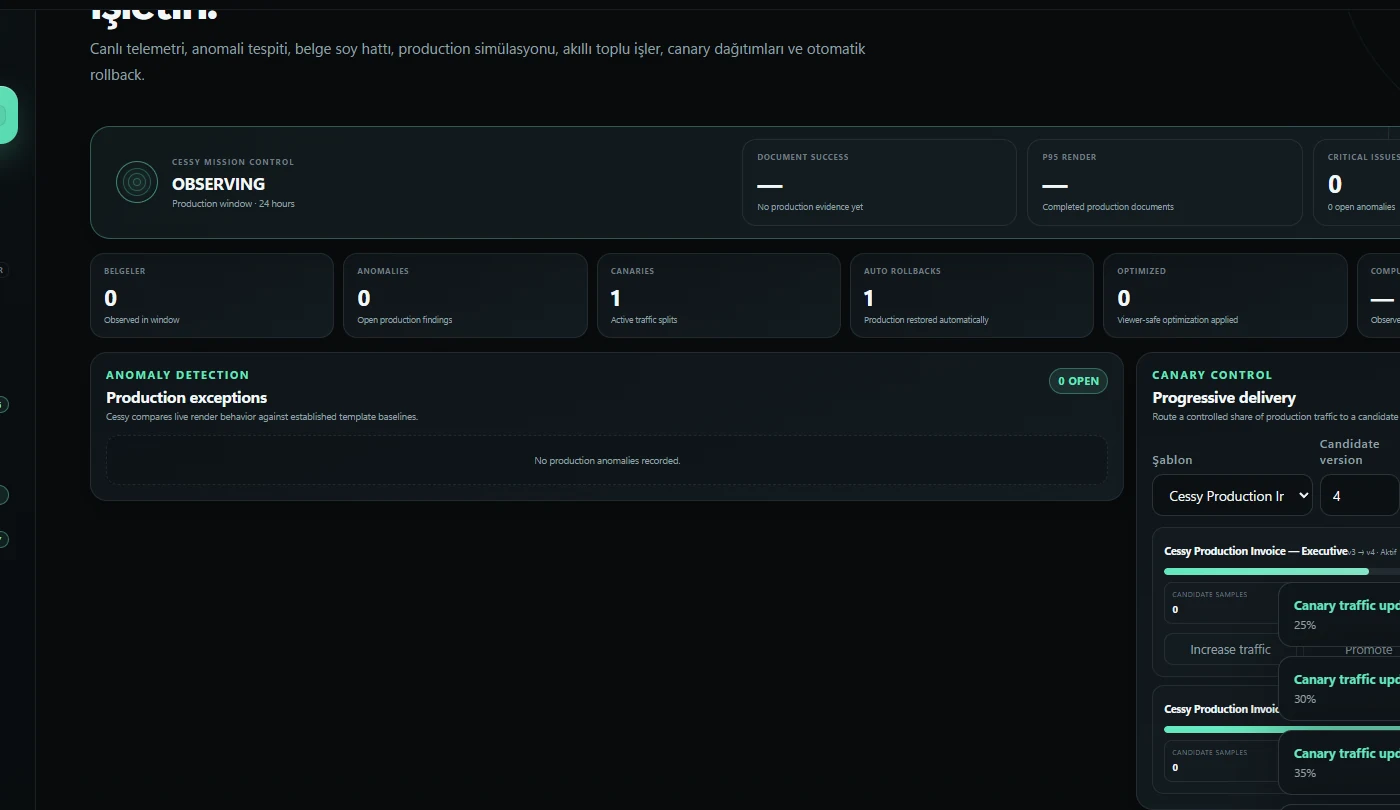Screen dimensions: 1400x810
Task: Click the radar icon beside OBSERVING
Action: 137,182
